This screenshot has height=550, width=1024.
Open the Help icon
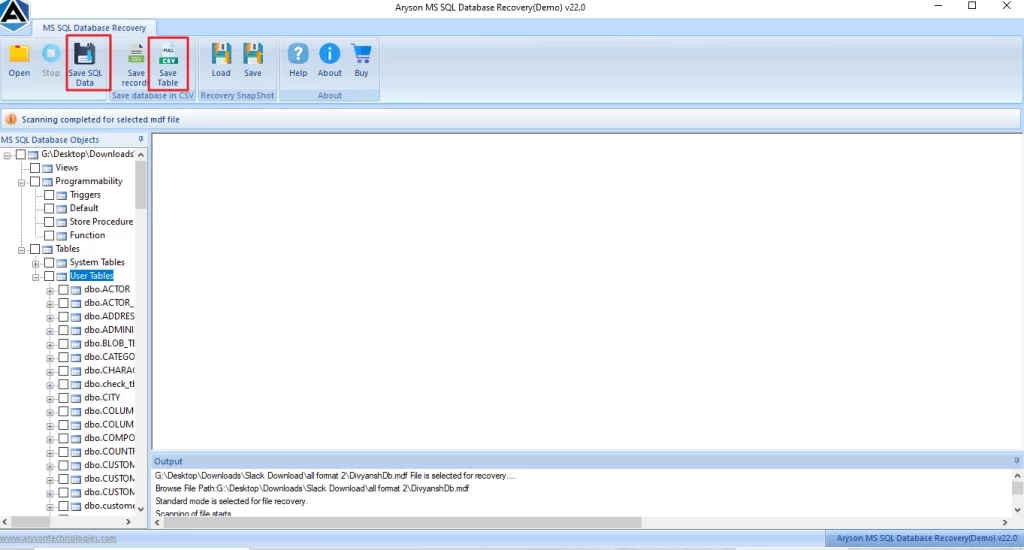click(x=298, y=54)
